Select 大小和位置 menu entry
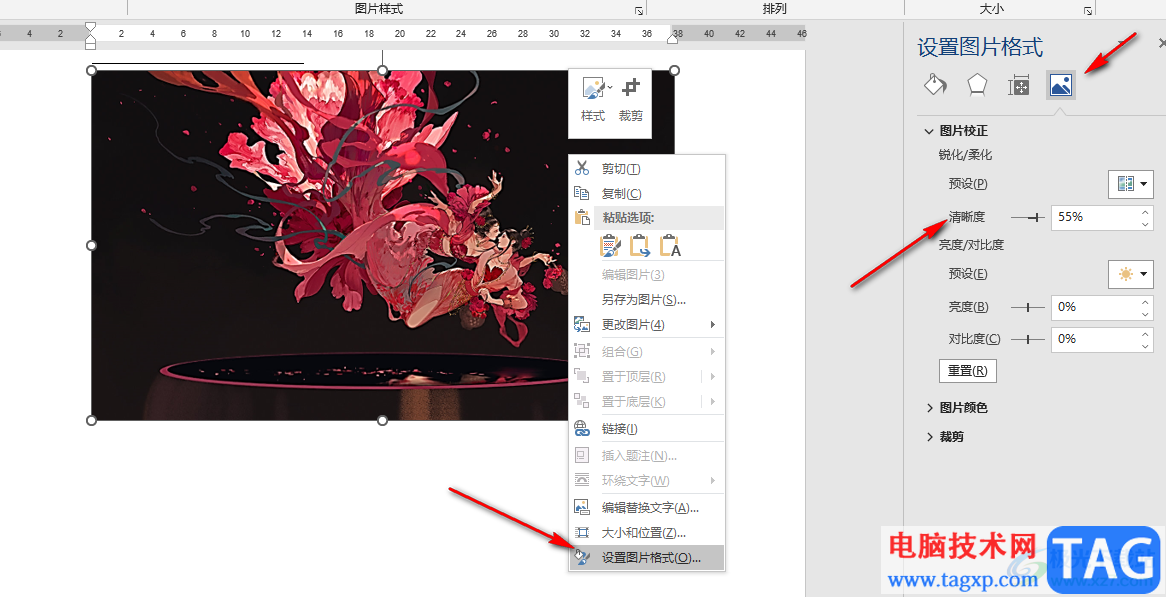The image size is (1166, 597). tap(646, 532)
